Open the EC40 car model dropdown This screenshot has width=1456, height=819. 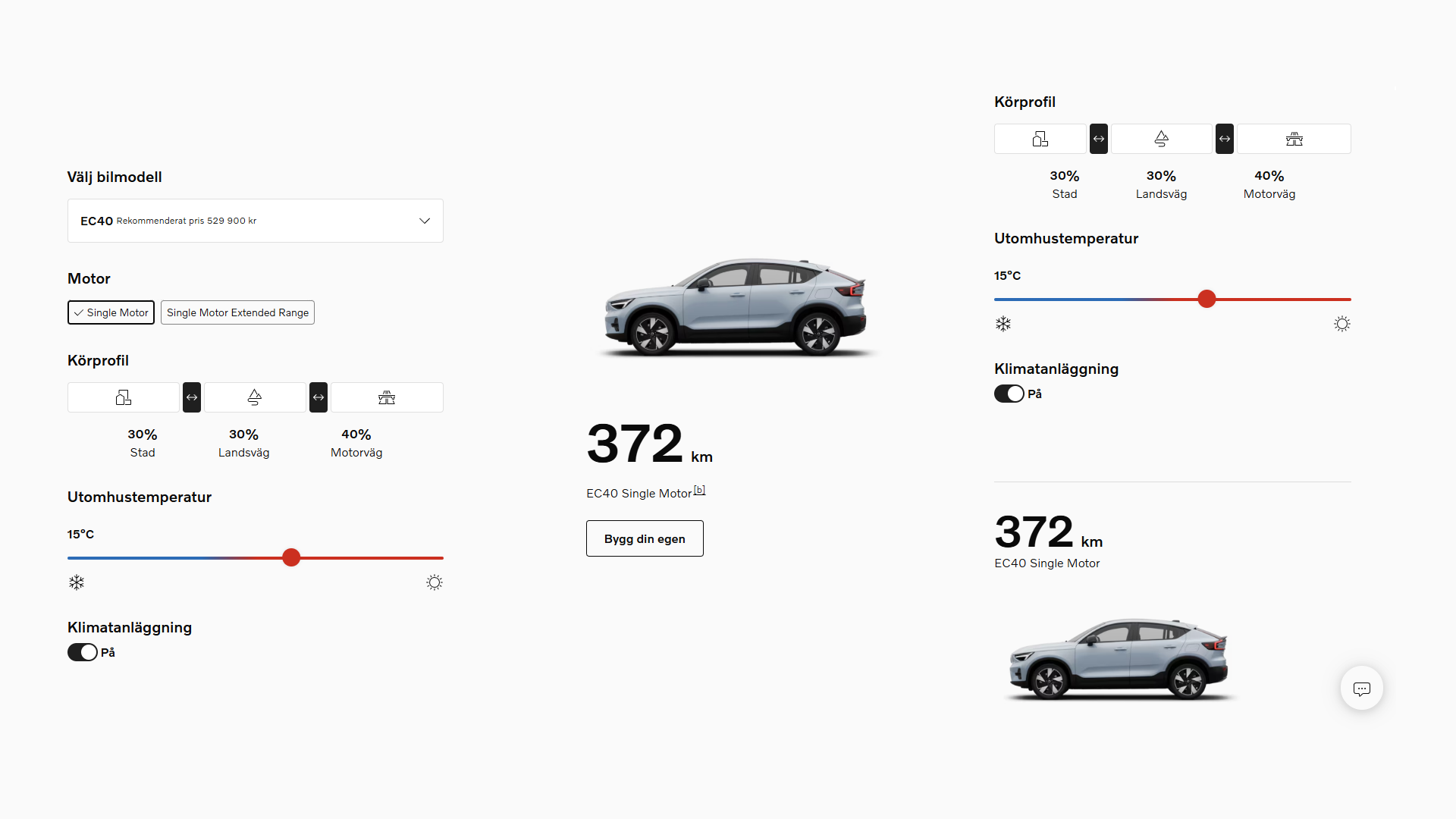[255, 221]
